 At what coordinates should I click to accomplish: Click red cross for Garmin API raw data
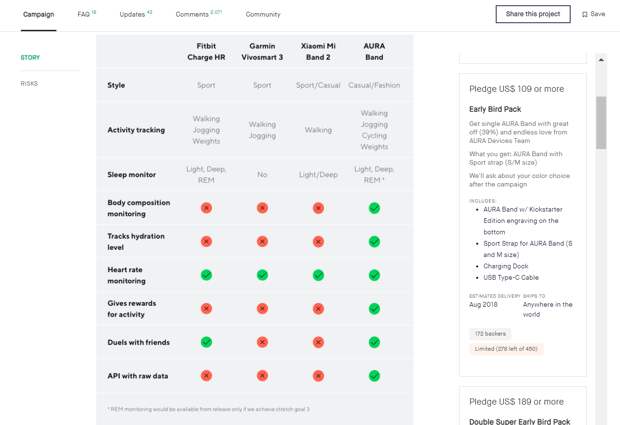tap(262, 376)
